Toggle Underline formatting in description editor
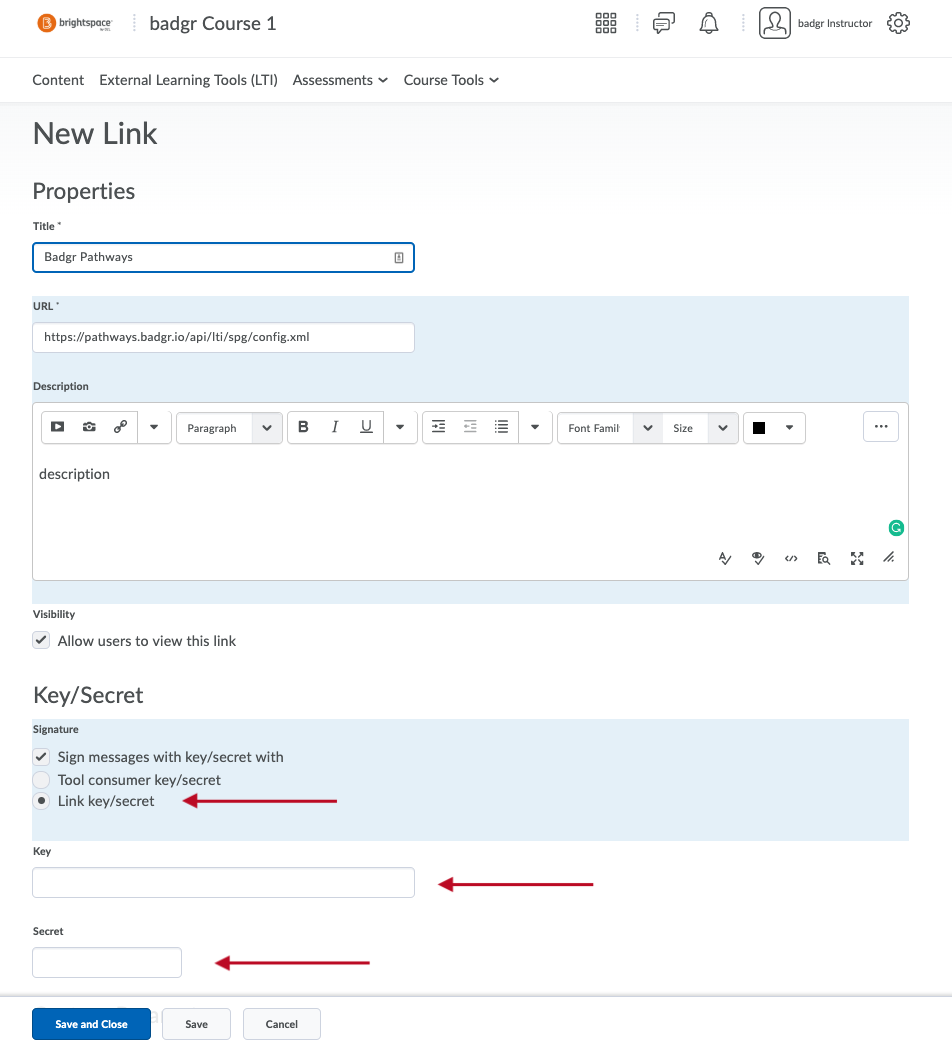 (x=366, y=427)
